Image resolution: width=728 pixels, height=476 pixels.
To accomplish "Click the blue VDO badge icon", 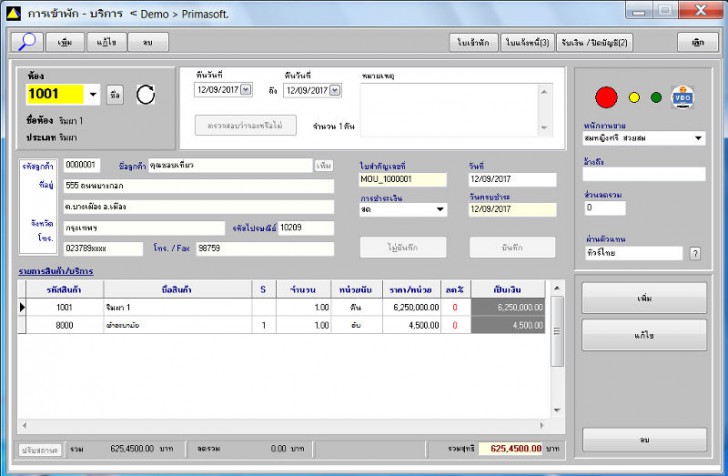I will [x=682, y=97].
